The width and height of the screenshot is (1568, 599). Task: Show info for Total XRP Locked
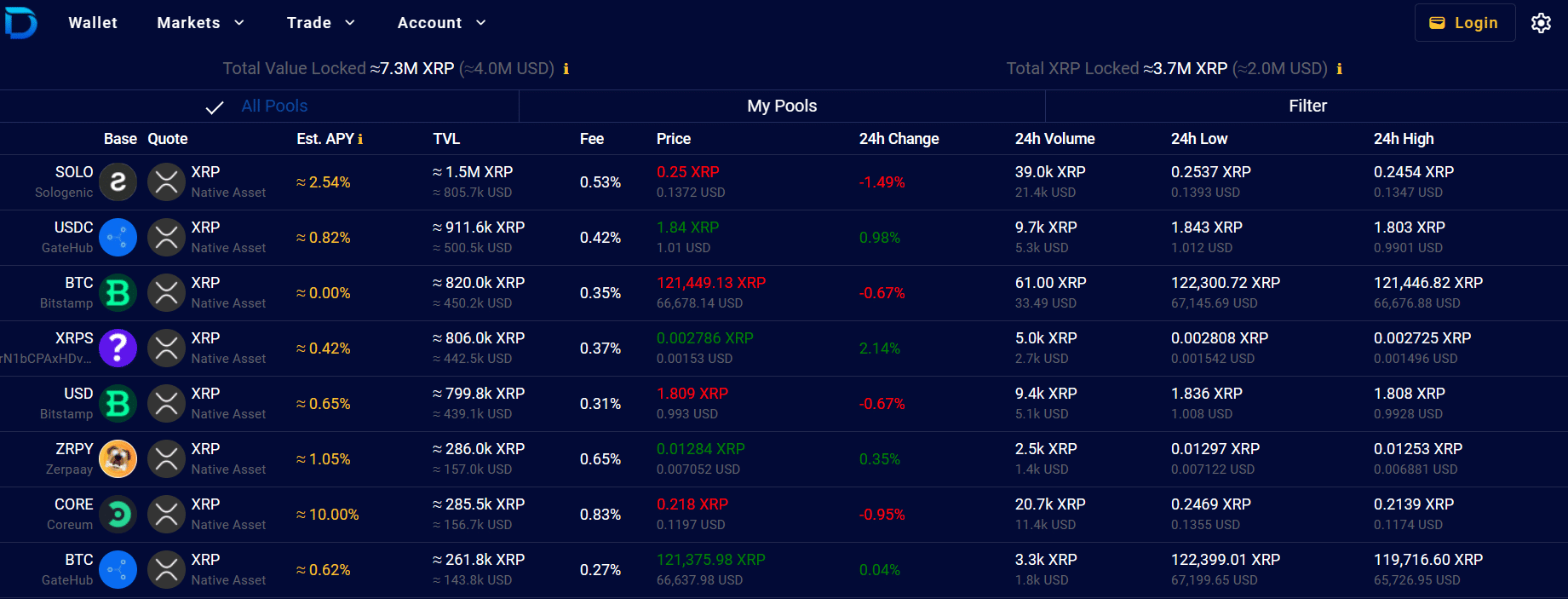pos(1340,69)
